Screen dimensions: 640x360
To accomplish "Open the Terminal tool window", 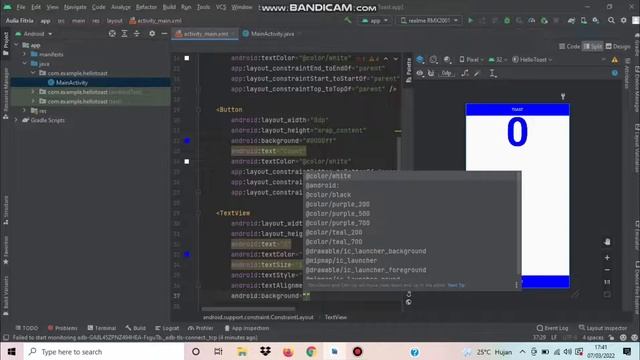I will click(102, 328).
